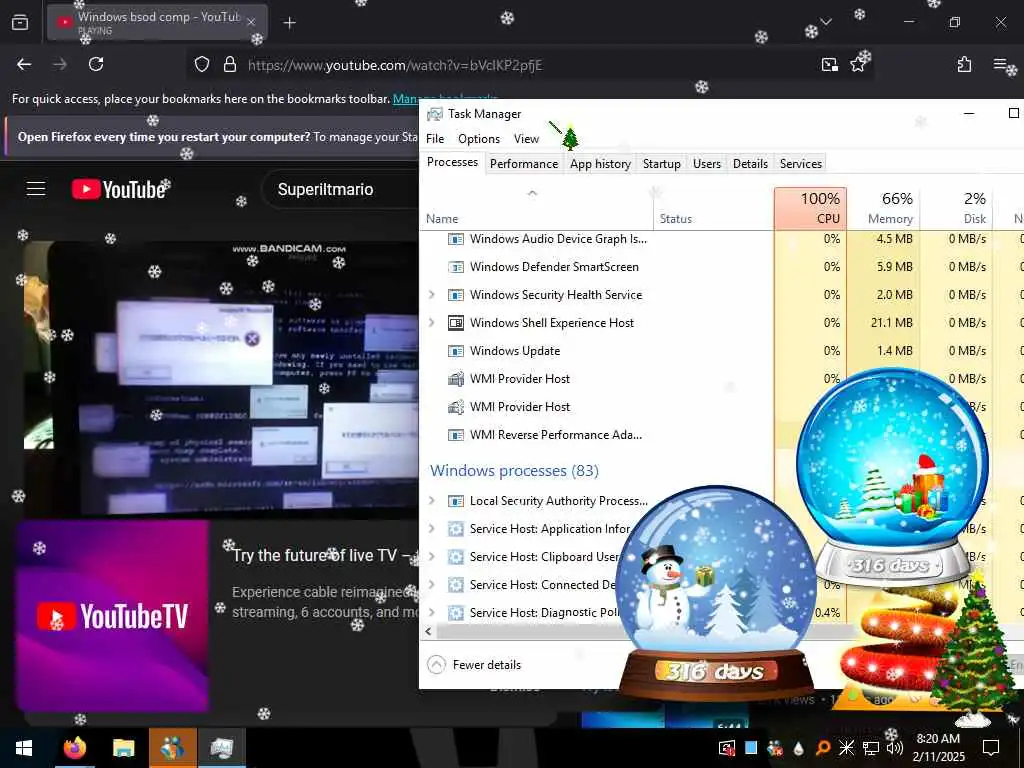This screenshot has width=1024, height=768.
Task: Select WMI Reverse Performance Adapter row
Action: pyautogui.click(x=556, y=435)
